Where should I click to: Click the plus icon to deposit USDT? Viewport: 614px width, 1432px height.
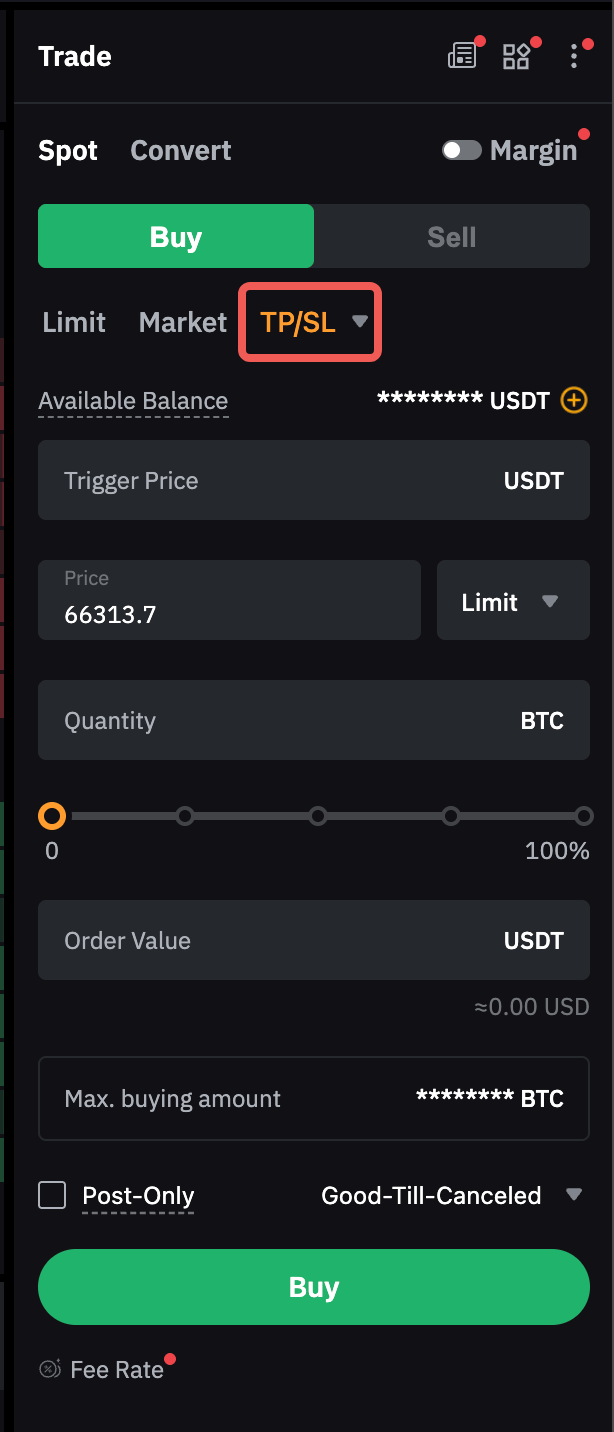574,401
